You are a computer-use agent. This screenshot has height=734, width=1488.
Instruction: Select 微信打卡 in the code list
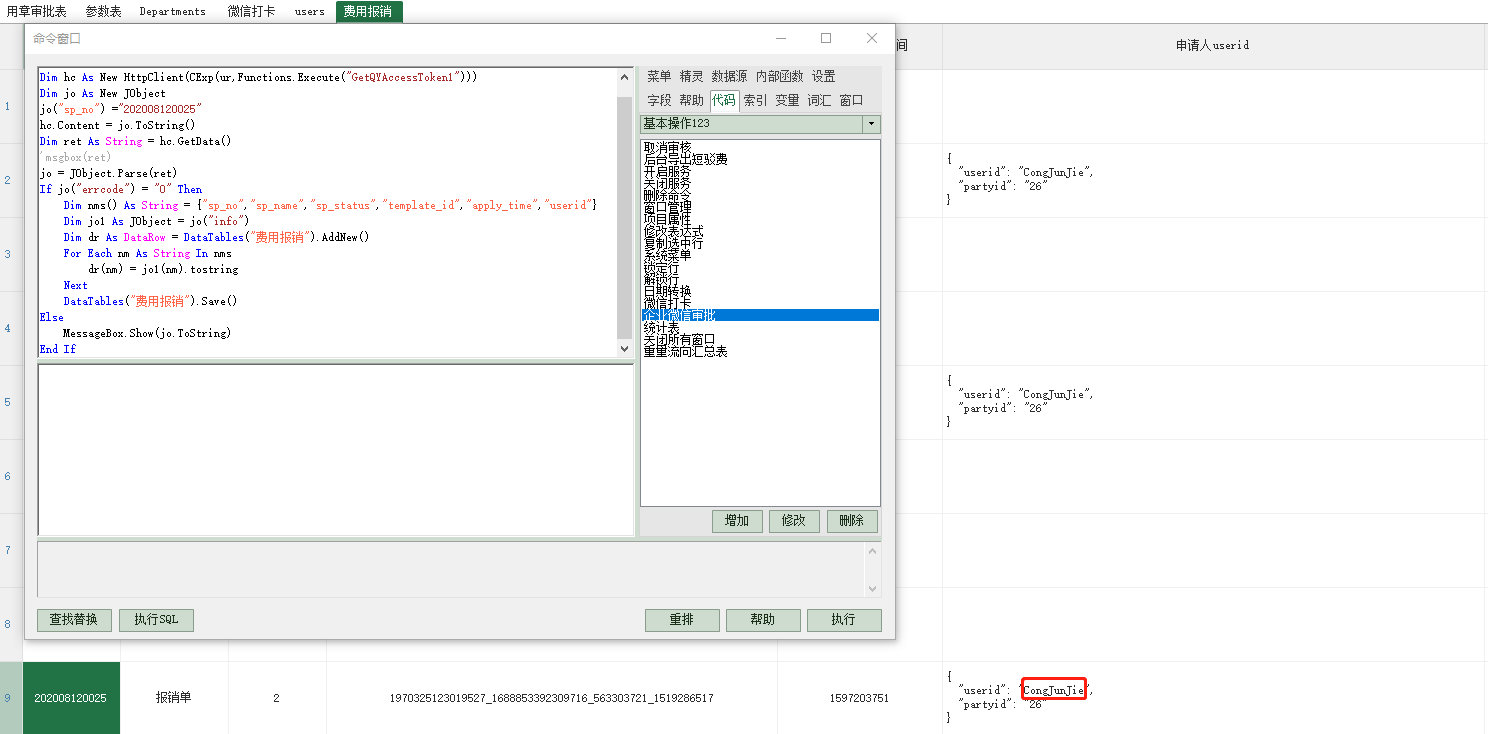pyautogui.click(x=667, y=303)
